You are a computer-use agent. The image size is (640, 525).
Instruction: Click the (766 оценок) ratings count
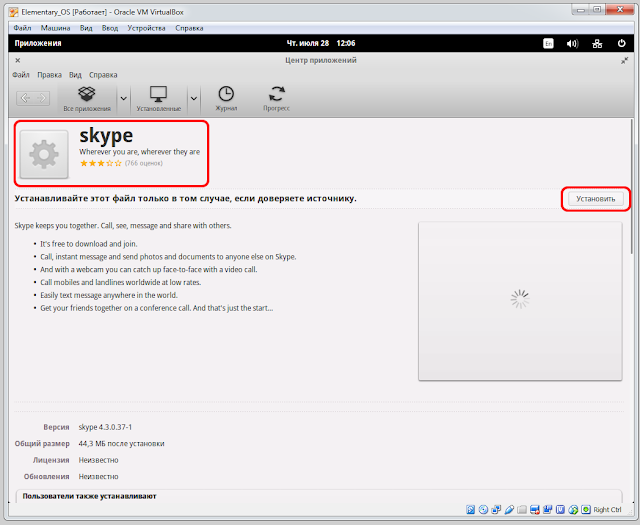pos(144,163)
